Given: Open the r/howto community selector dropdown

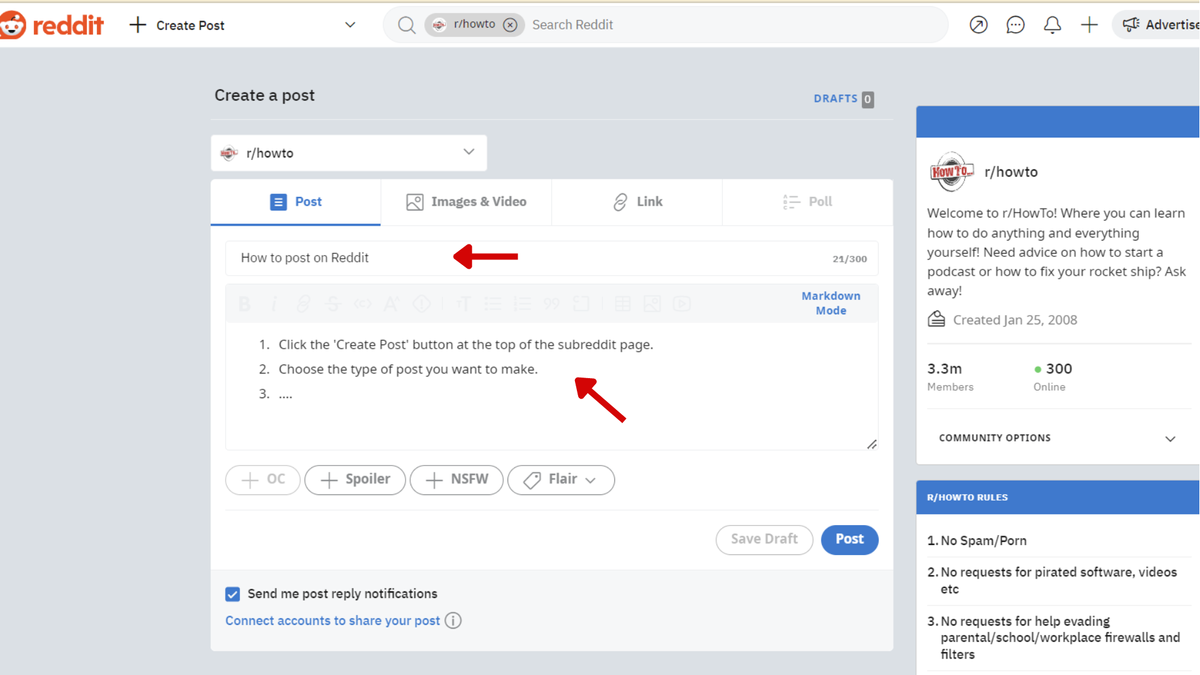Looking at the screenshot, I should [348, 152].
